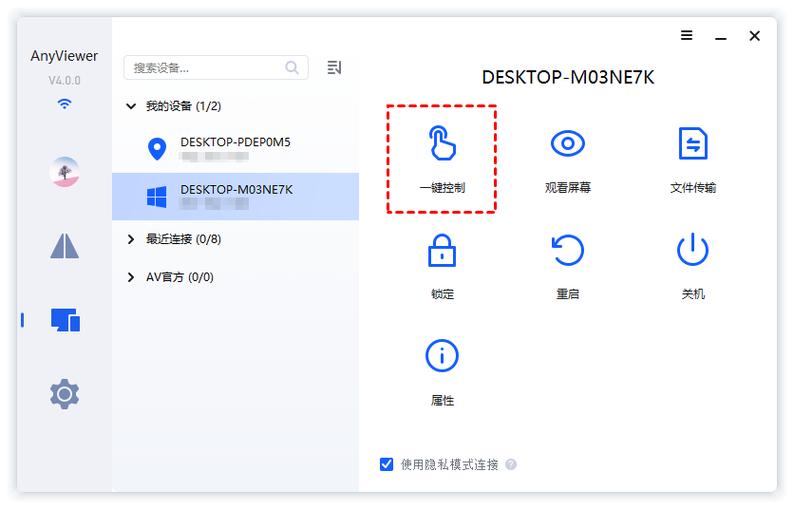Screen dimensions: 794x509
Task: Click the help icon beside 使用隐私模式连接
Action: click(511, 464)
